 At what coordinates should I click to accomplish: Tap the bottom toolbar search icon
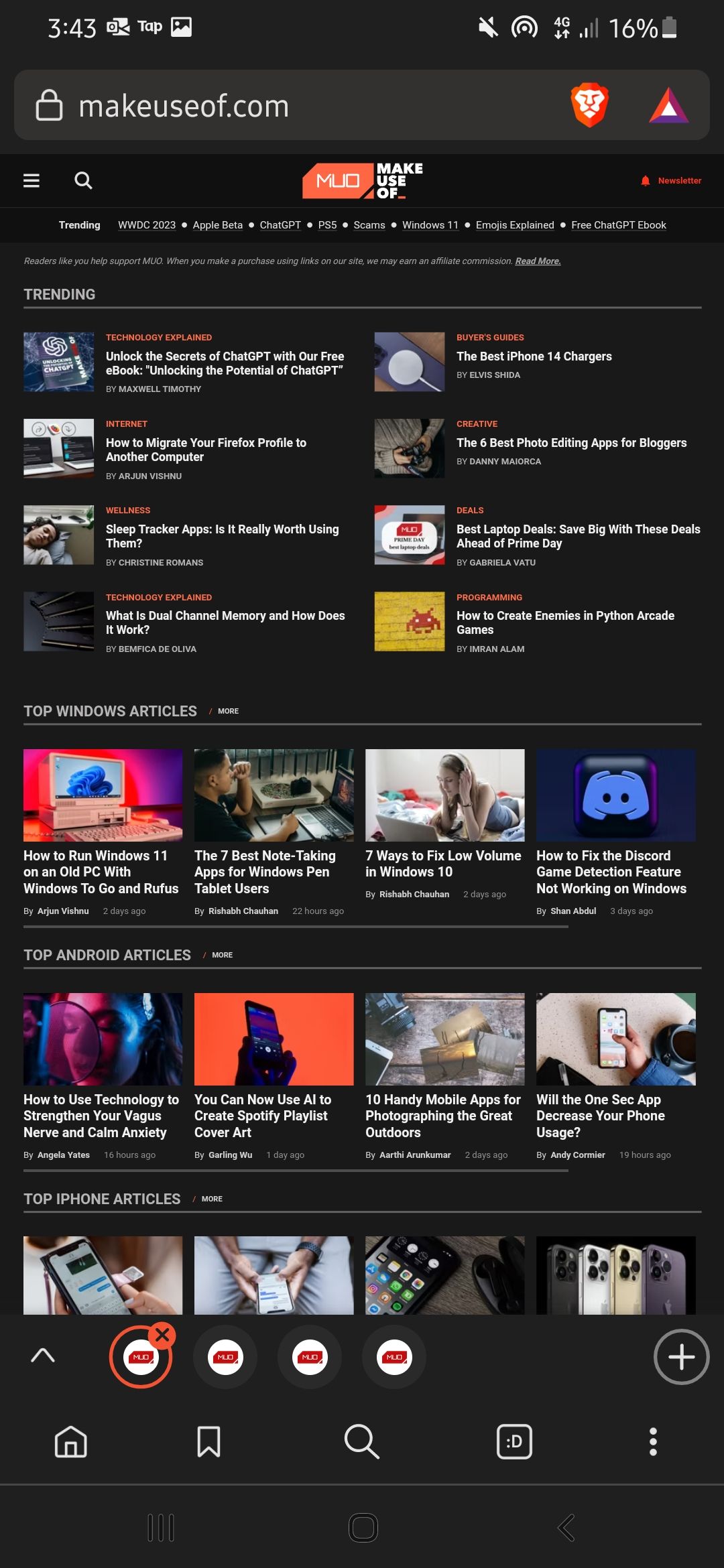pyautogui.click(x=362, y=1441)
